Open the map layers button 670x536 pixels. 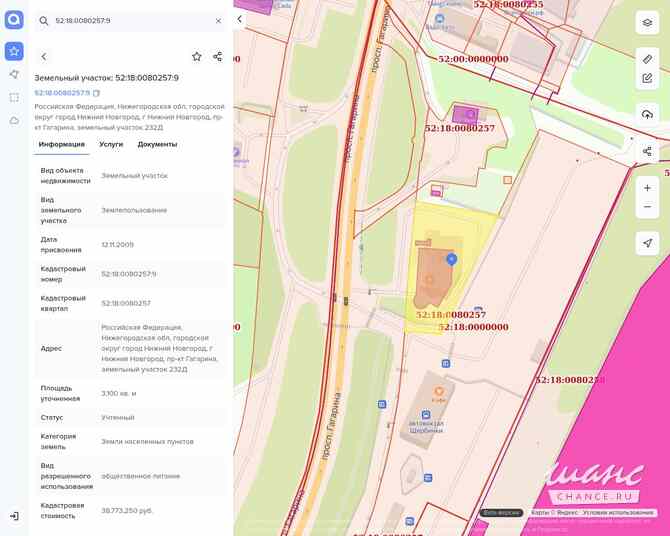pyautogui.click(x=647, y=23)
